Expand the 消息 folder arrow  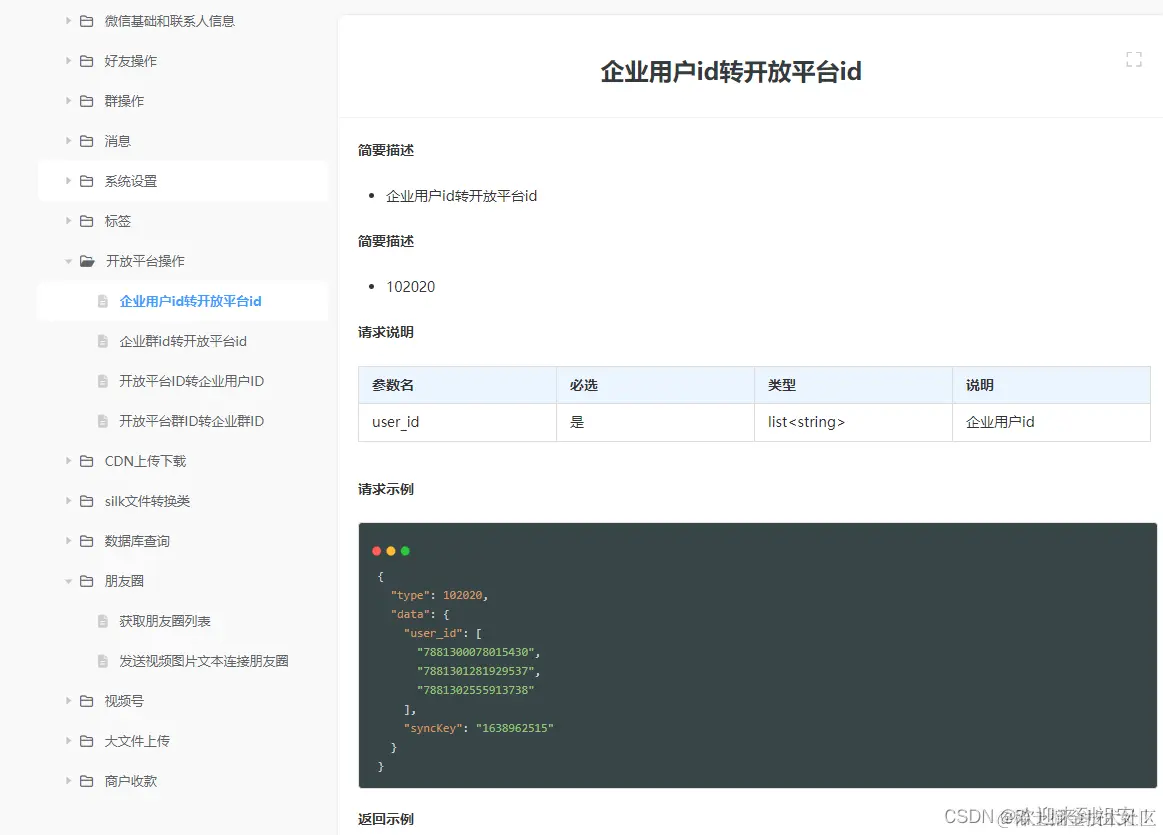pos(67,141)
